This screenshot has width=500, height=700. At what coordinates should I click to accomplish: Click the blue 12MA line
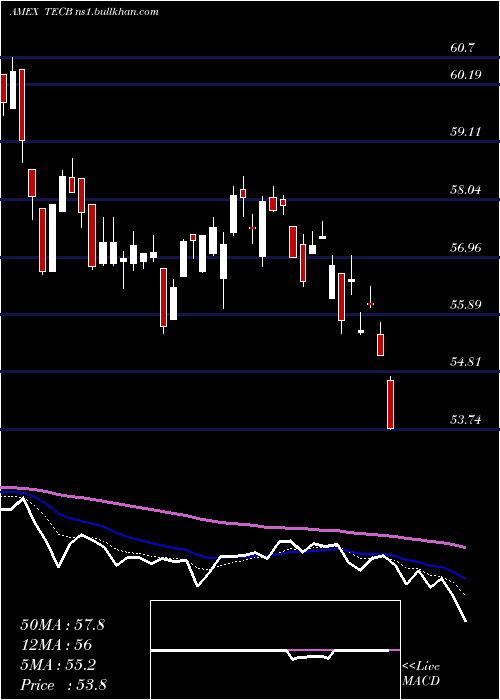click(232, 556)
